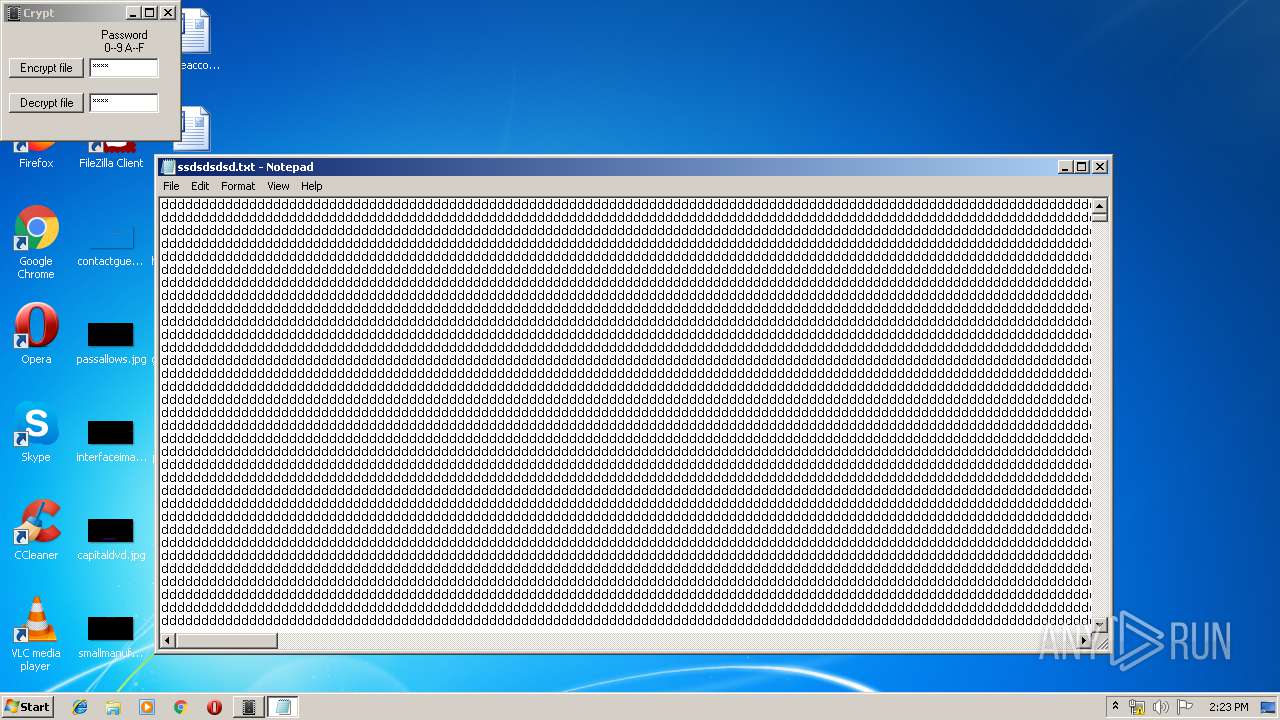Select the contactgue... desktop file
1280x720 pixels.
111,246
